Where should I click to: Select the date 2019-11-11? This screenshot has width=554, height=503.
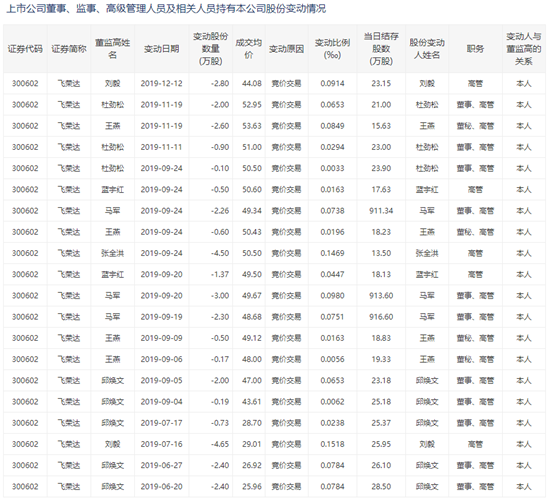[161, 147]
